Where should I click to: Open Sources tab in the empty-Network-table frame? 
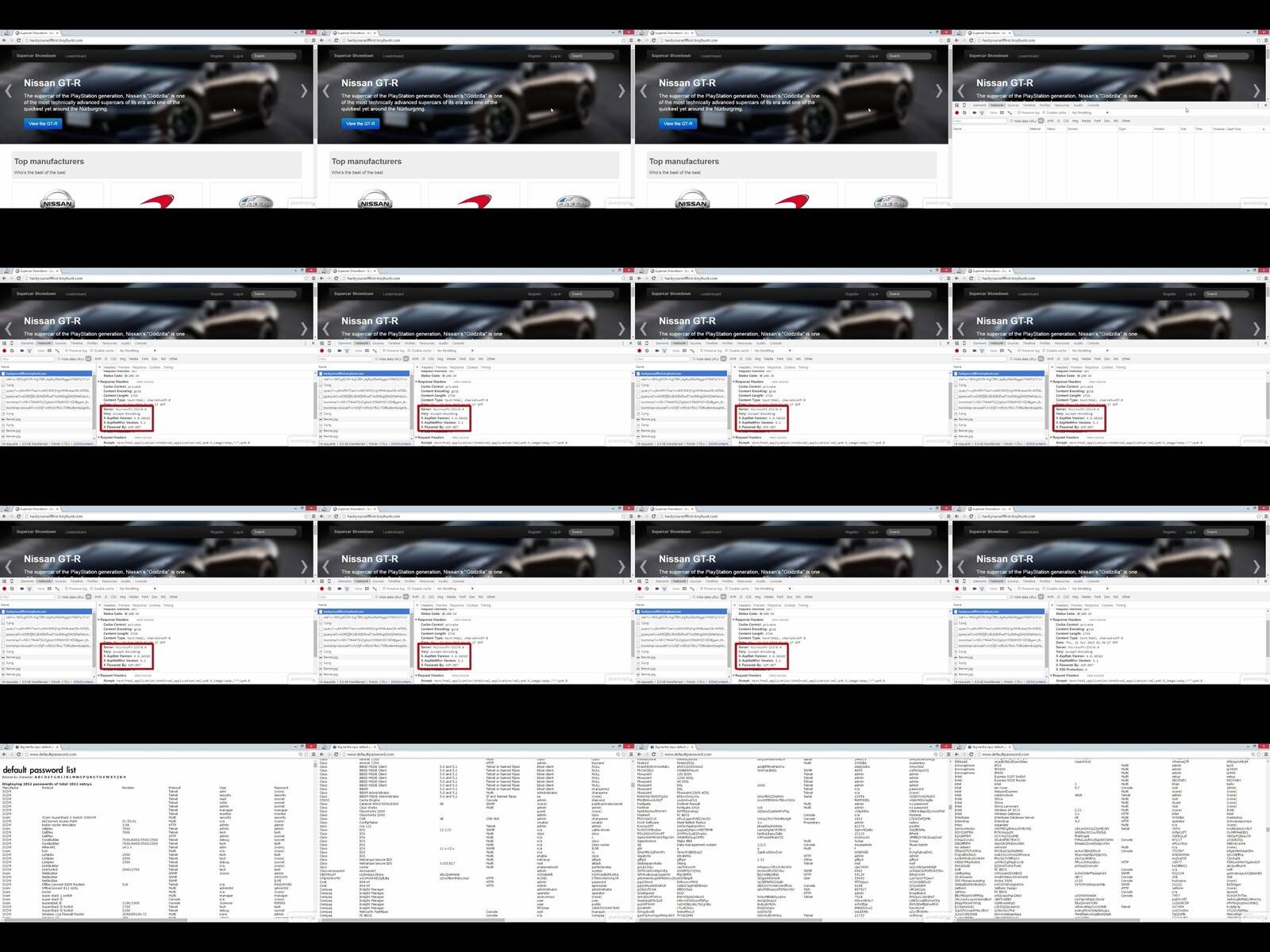click(1014, 105)
